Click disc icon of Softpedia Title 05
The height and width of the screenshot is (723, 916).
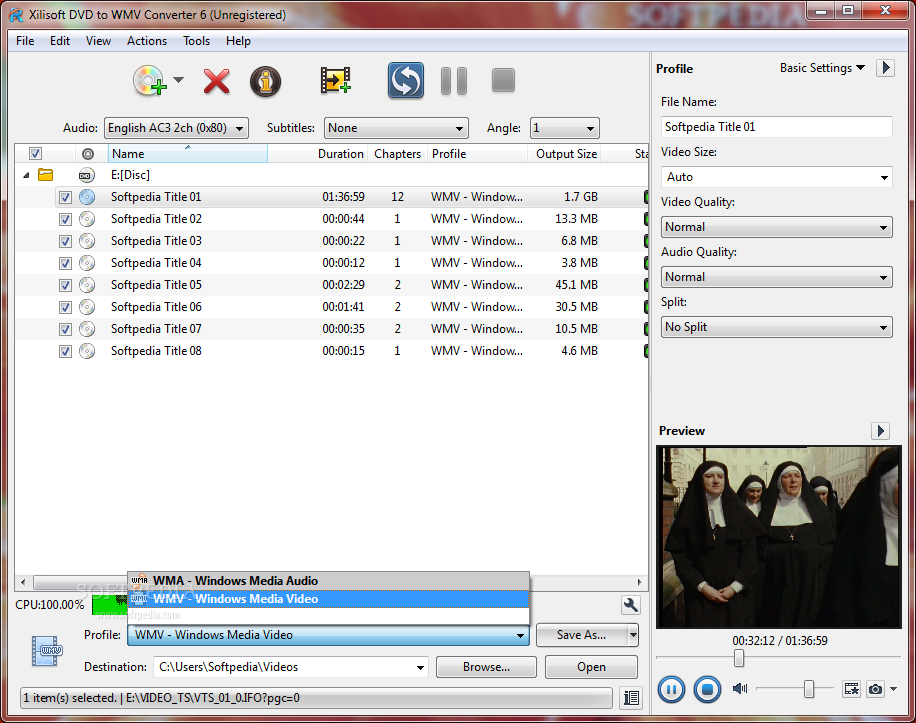click(87, 285)
